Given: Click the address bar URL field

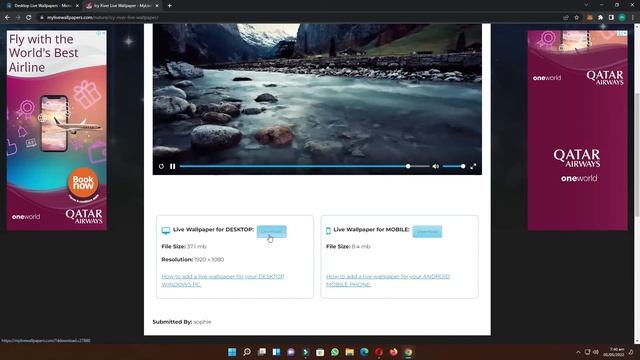Looking at the screenshot, I should click(x=300, y=18).
